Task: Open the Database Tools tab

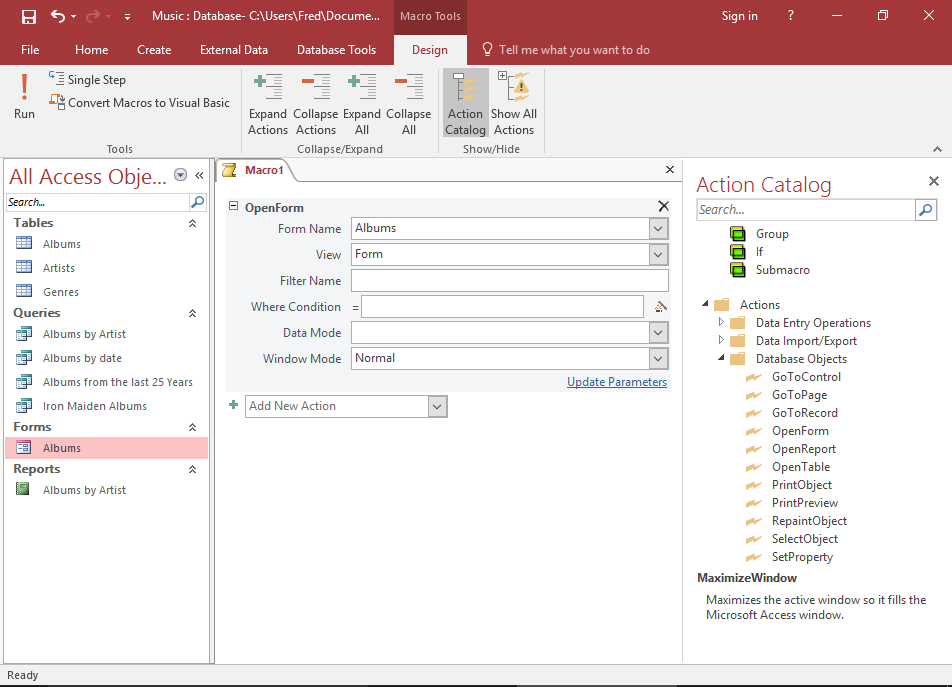Action: (x=336, y=50)
